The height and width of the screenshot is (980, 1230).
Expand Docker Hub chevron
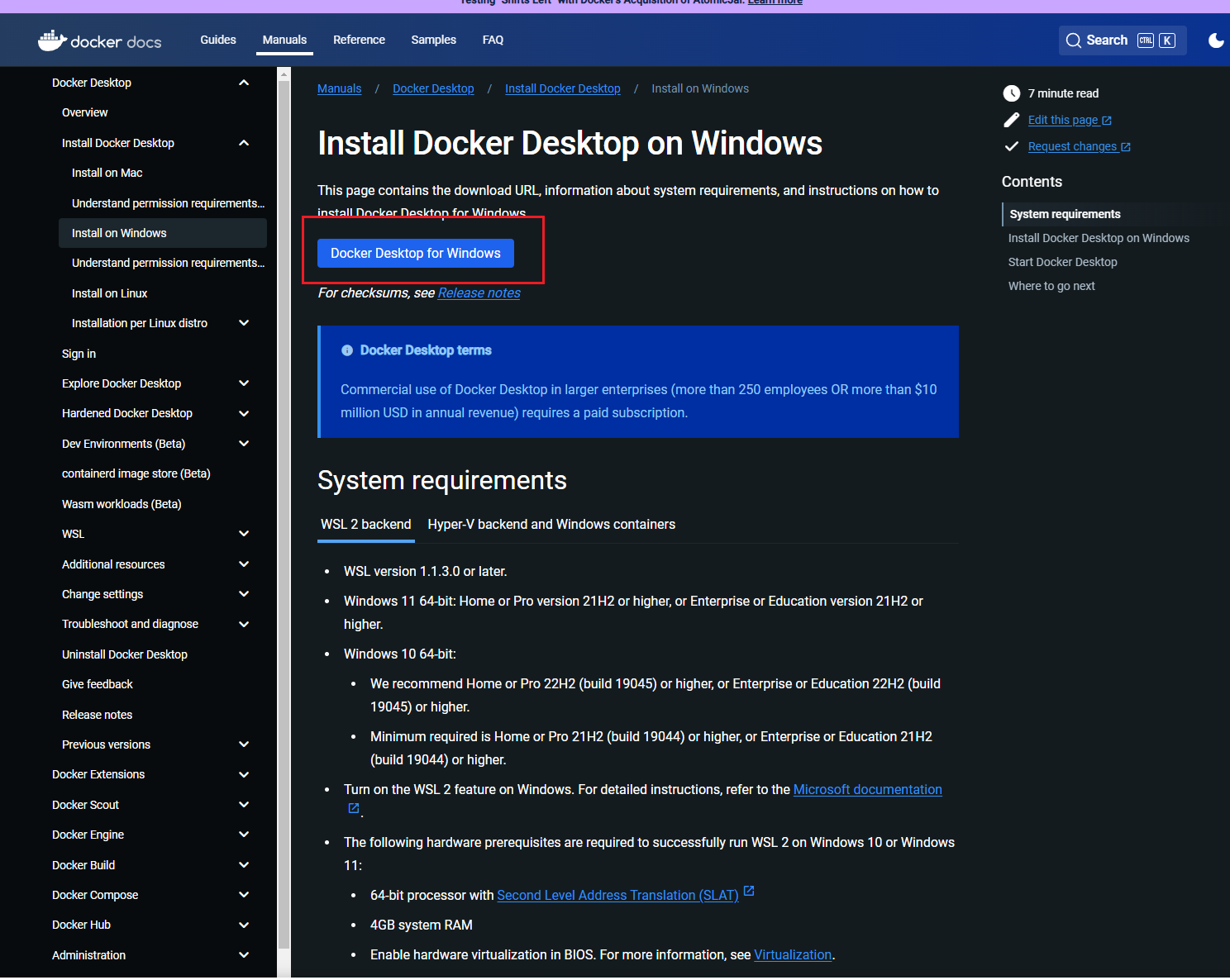244,925
